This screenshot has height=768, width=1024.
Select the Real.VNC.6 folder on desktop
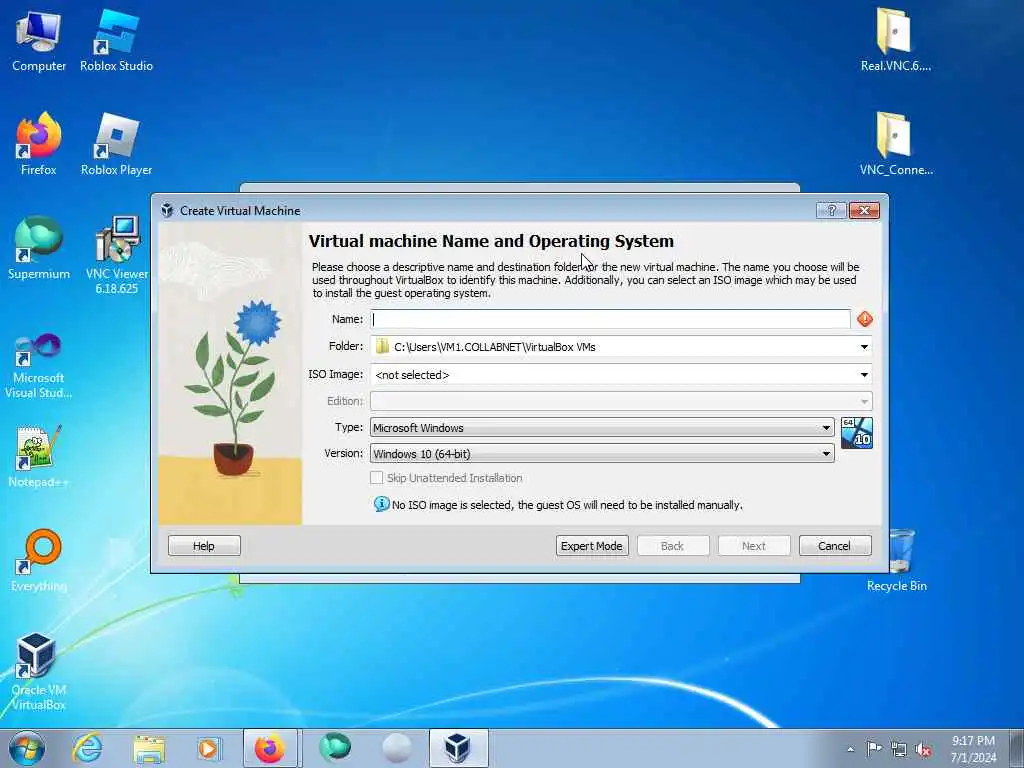pyautogui.click(x=895, y=40)
